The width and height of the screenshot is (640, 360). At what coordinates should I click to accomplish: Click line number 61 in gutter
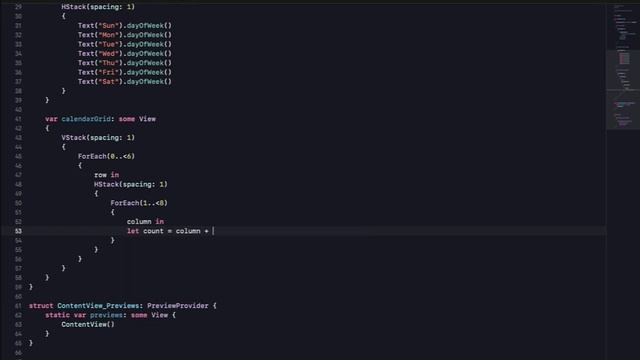click(18, 306)
